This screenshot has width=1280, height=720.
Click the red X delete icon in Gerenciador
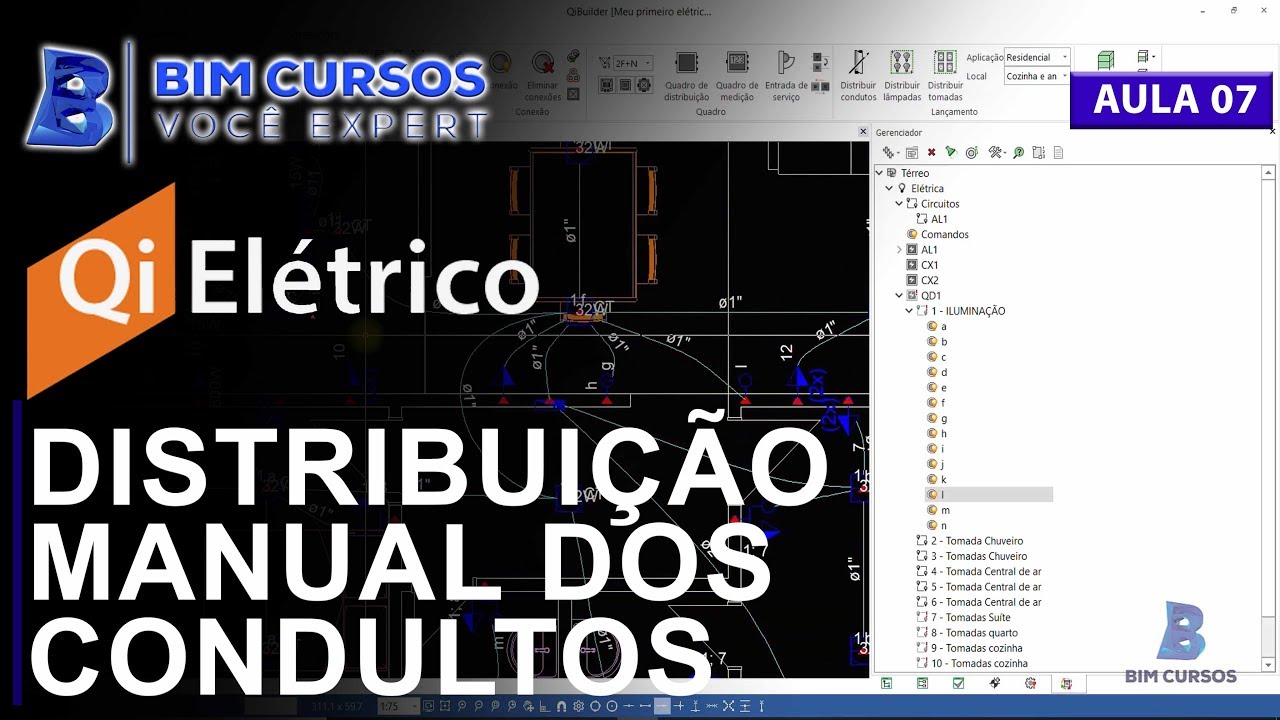931,153
